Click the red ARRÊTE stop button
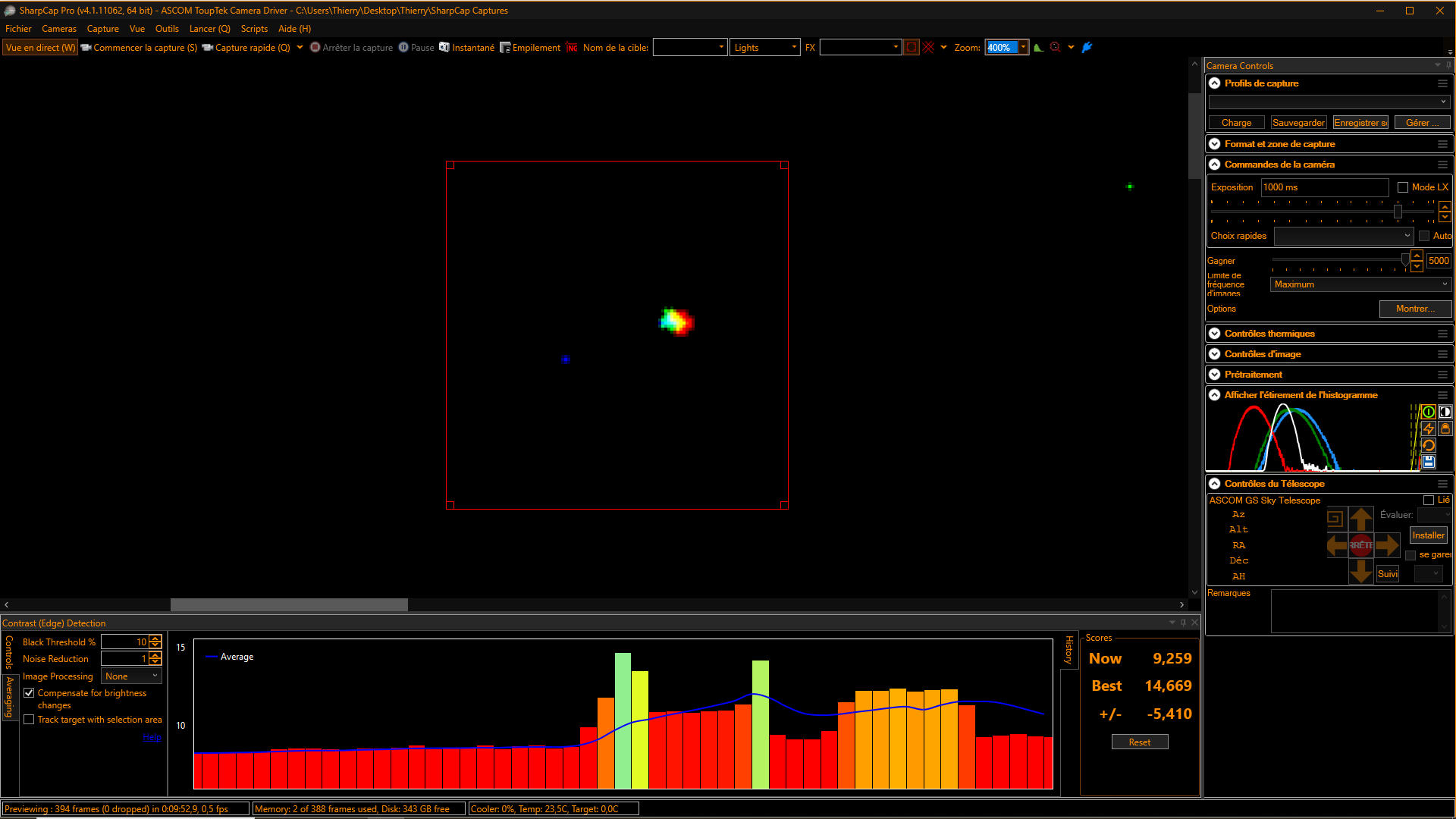 (x=1361, y=544)
